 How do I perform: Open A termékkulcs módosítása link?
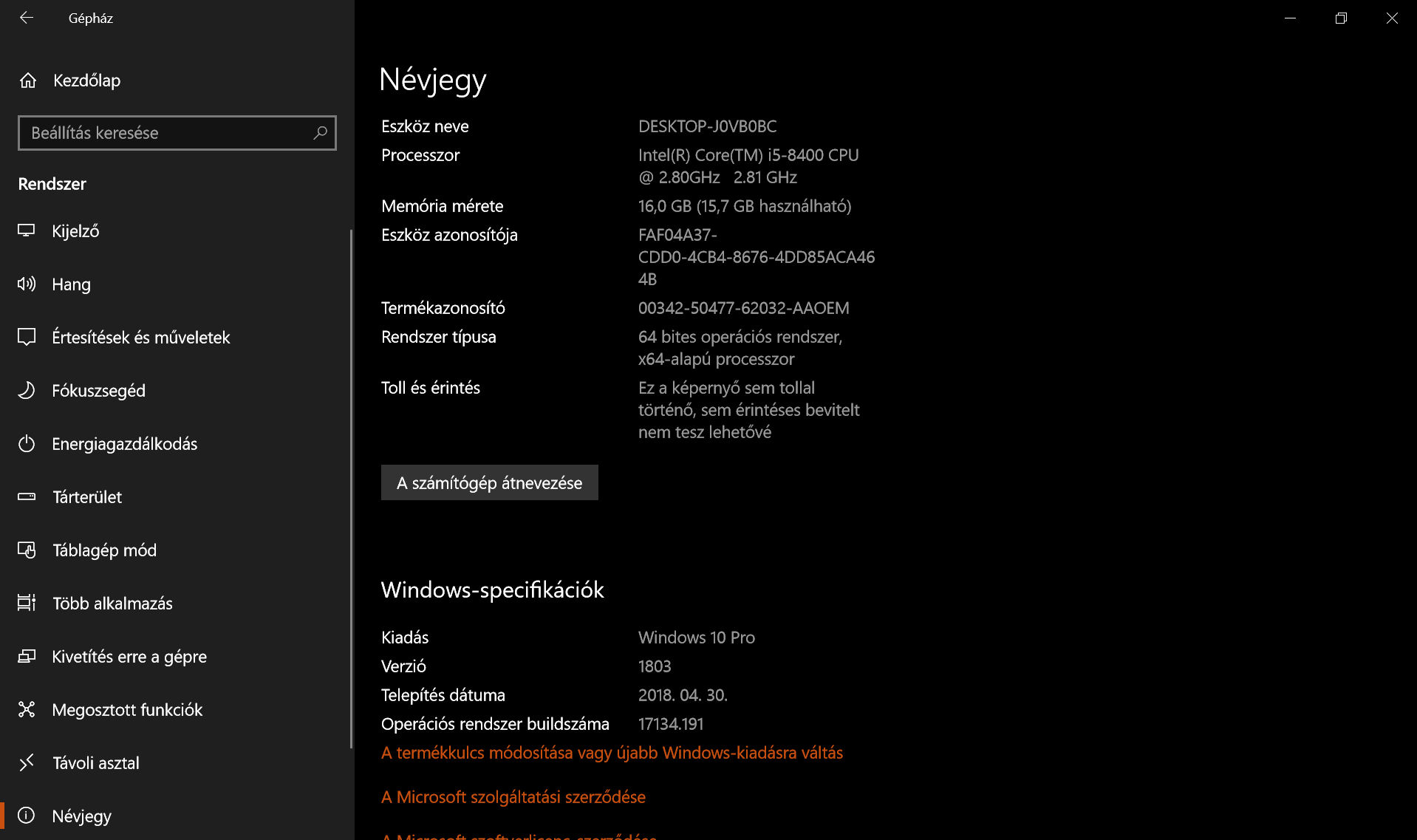tap(612, 753)
